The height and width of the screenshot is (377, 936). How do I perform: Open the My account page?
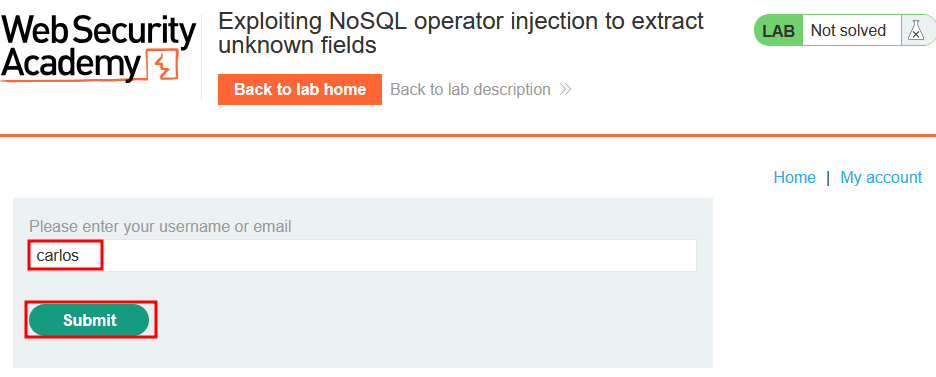[881, 177]
